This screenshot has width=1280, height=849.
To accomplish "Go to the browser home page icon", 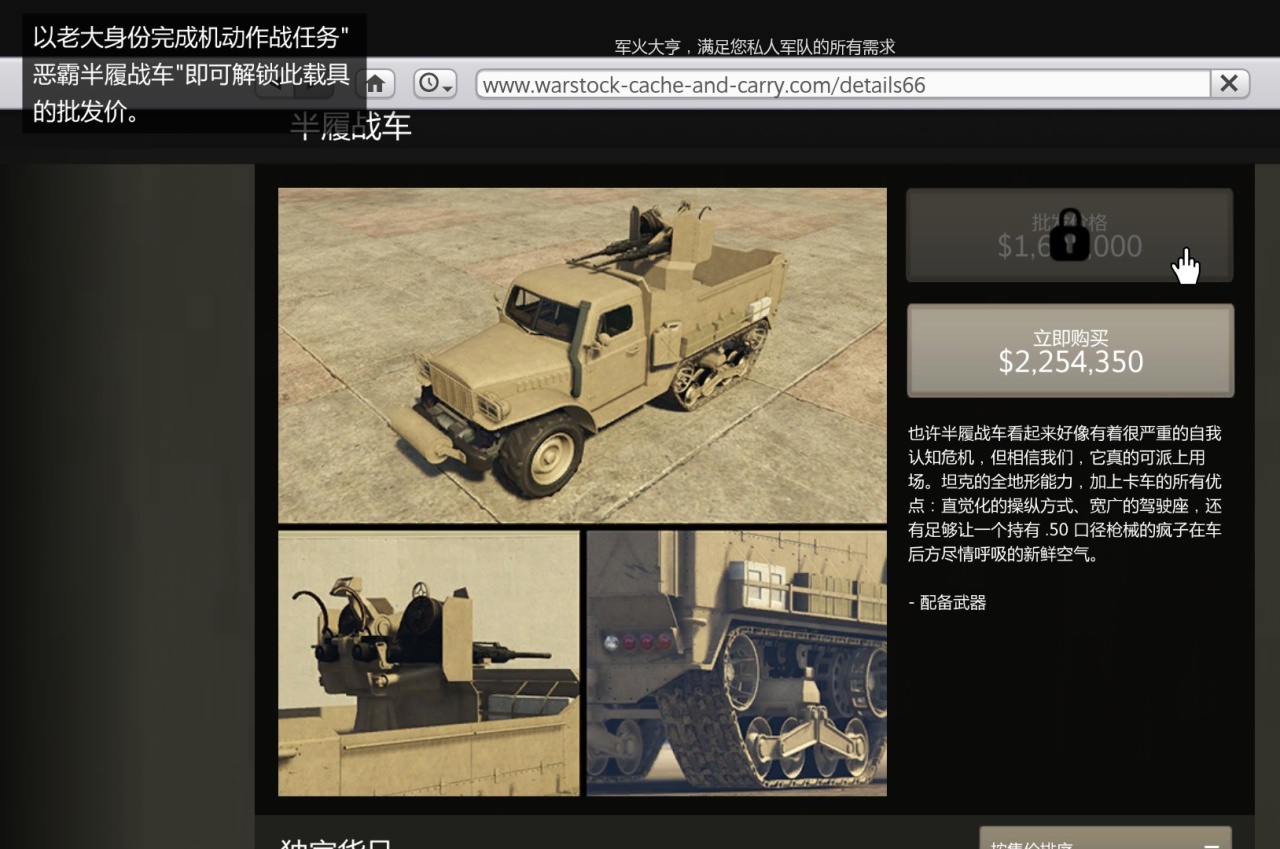I will pos(377,83).
